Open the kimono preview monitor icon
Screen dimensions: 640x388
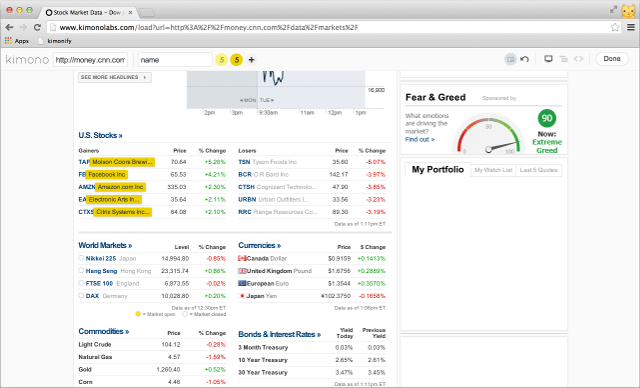pos(548,59)
